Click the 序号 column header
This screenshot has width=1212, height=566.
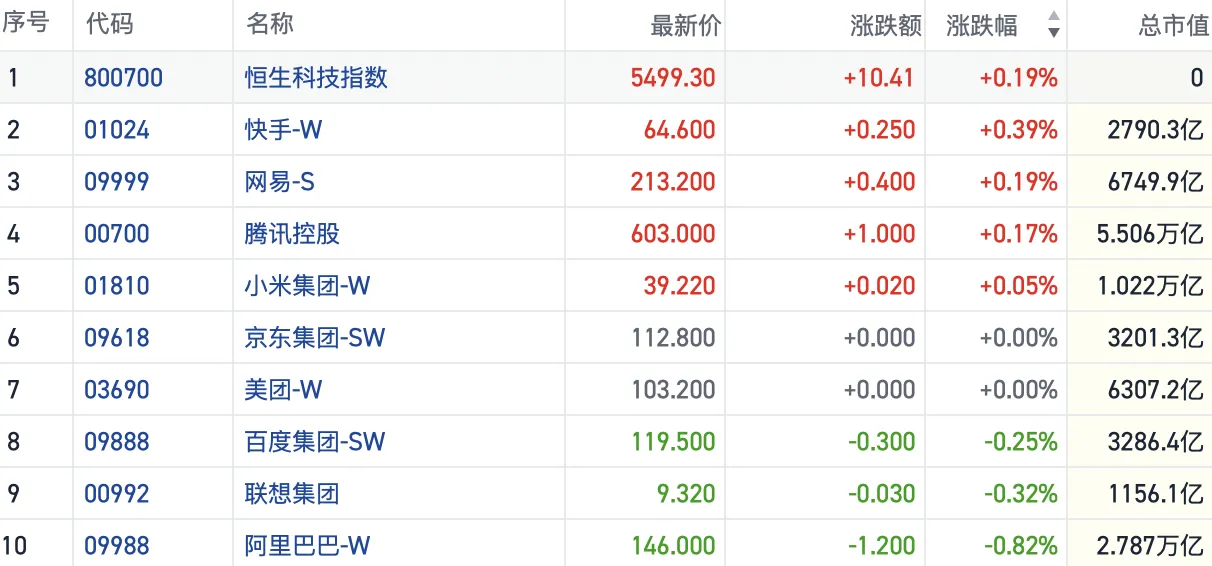[x=26, y=25]
